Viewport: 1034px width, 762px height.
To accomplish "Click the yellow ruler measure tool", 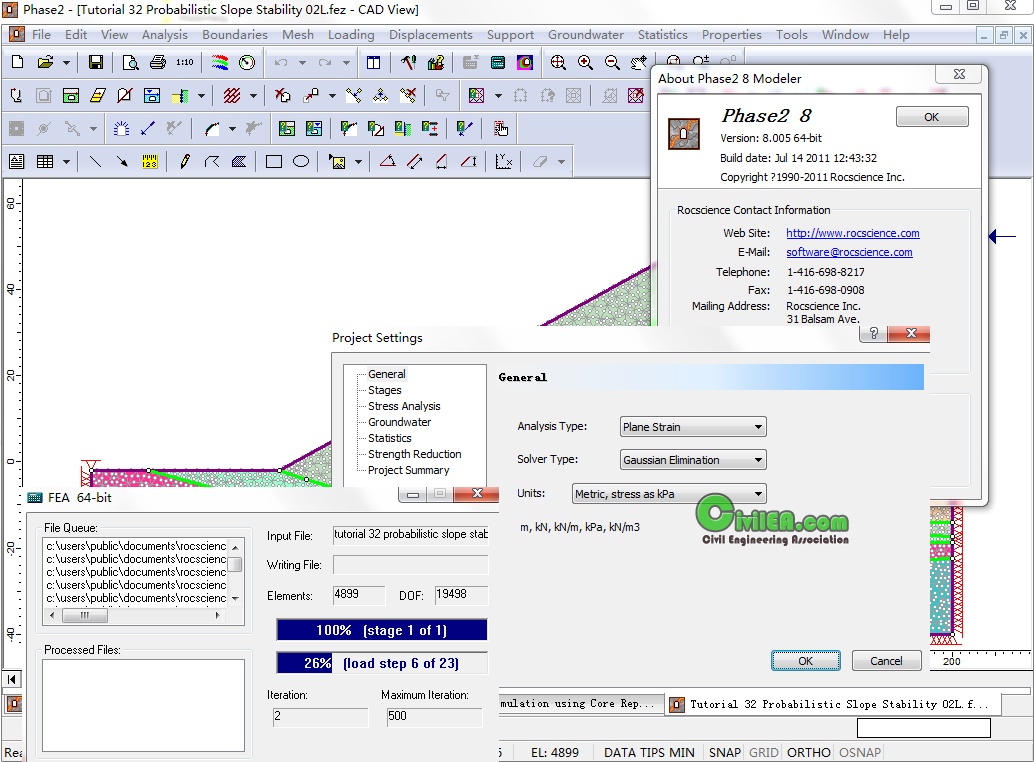I will (x=149, y=161).
